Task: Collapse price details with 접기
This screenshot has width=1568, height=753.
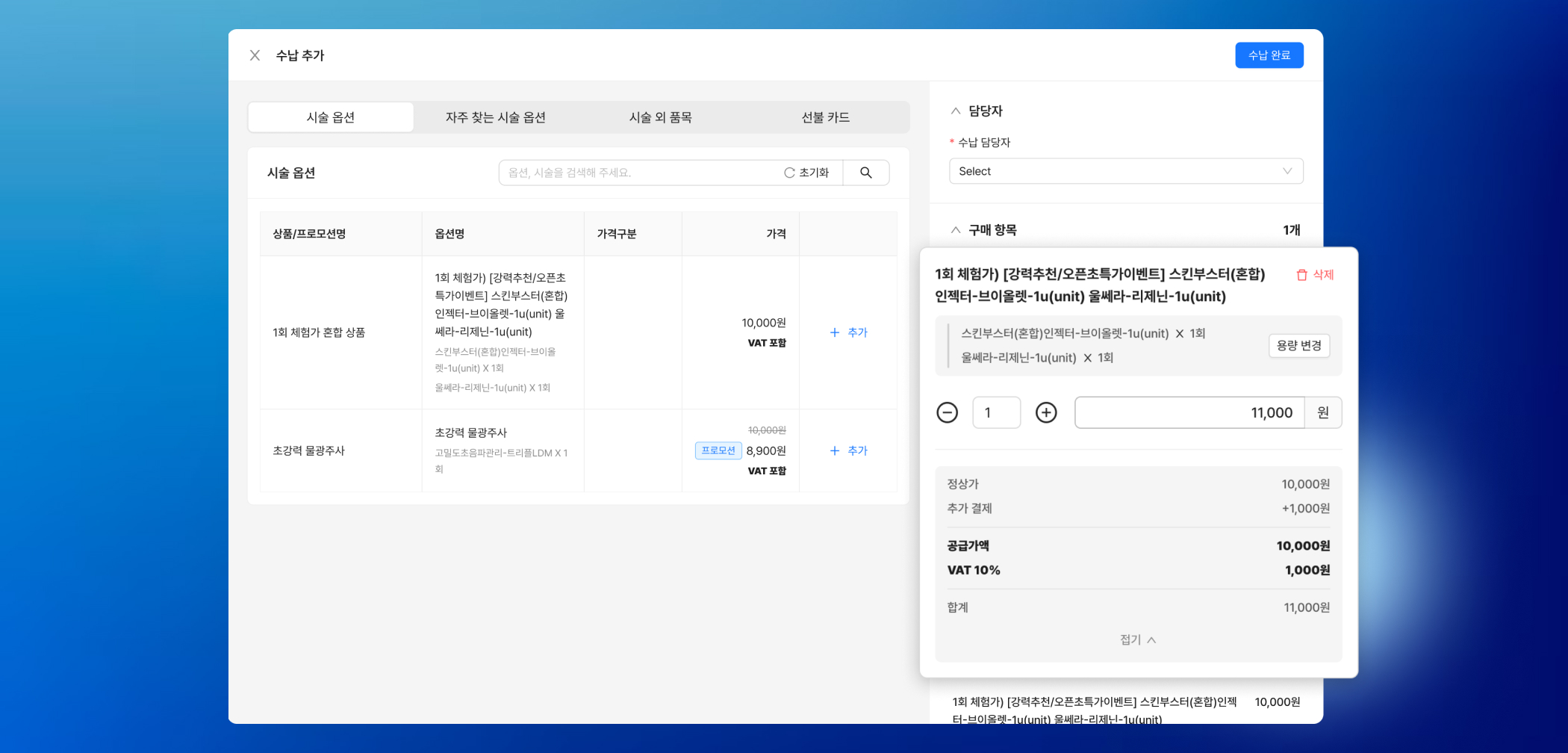Action: click(1138, 639)
